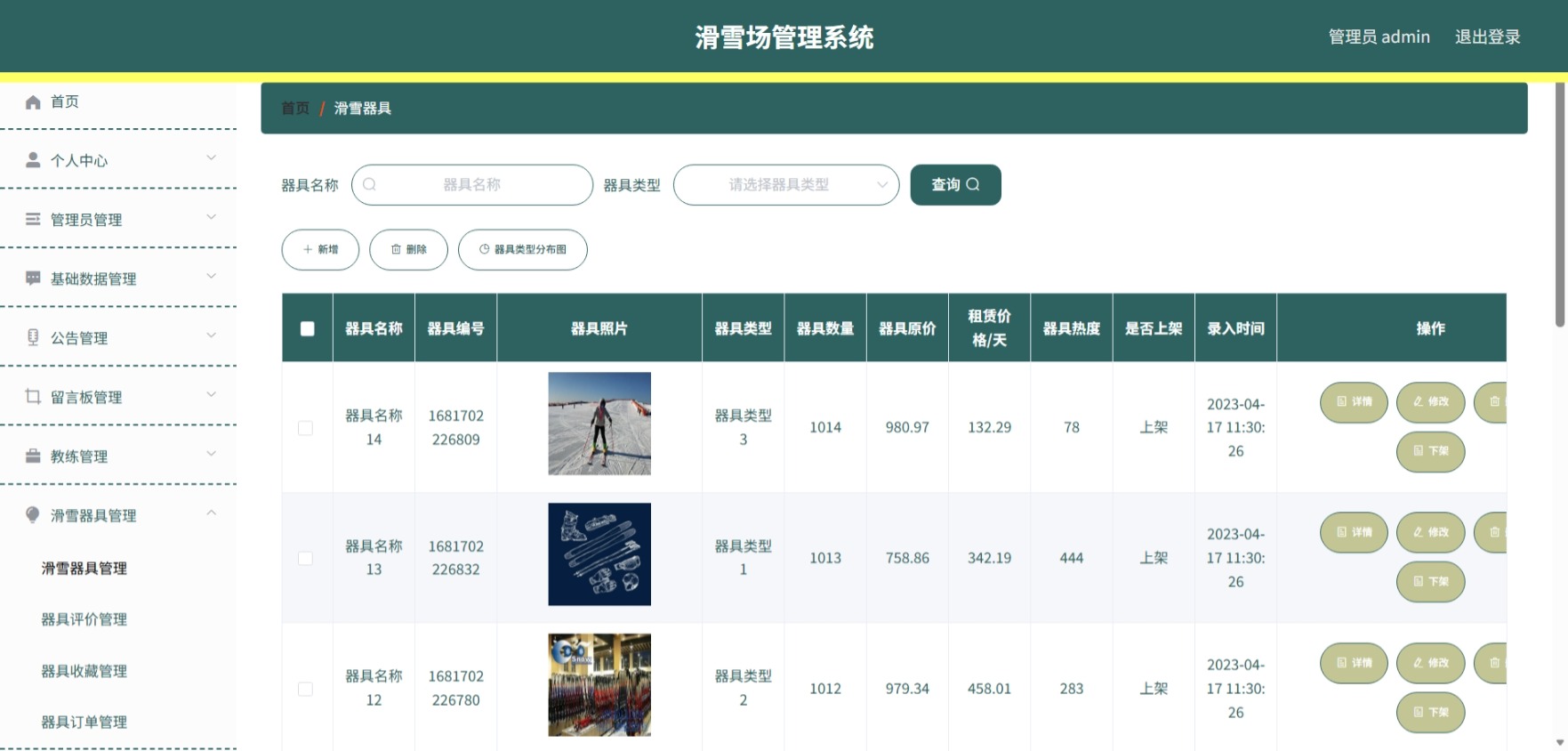Click 下架 for 器具名称12

point(1430,713)
